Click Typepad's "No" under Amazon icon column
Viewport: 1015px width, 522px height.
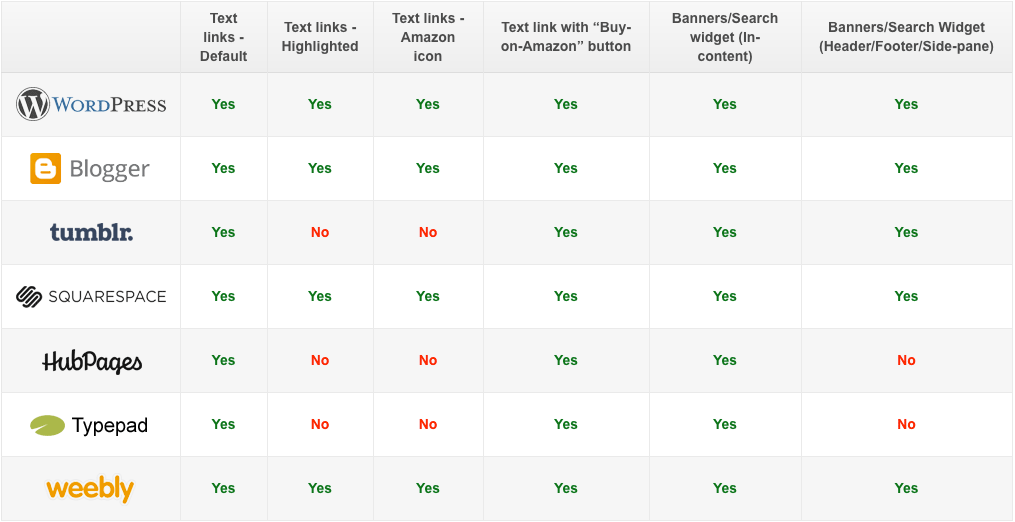pyautogui.click(x=428, y=424)
